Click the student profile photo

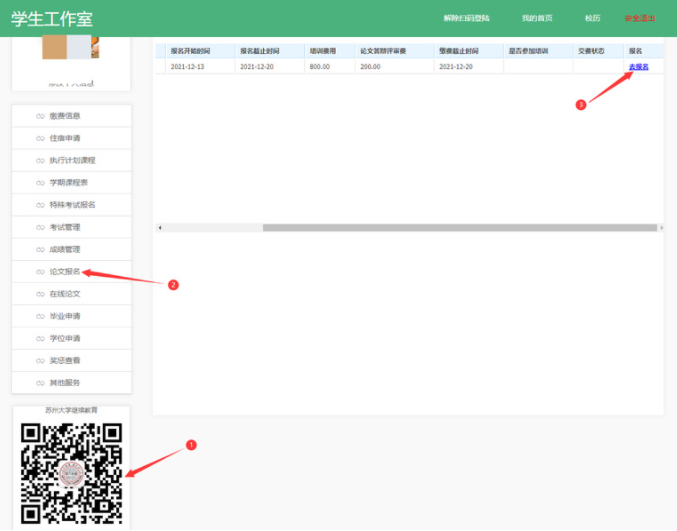(x=71, y=47)
